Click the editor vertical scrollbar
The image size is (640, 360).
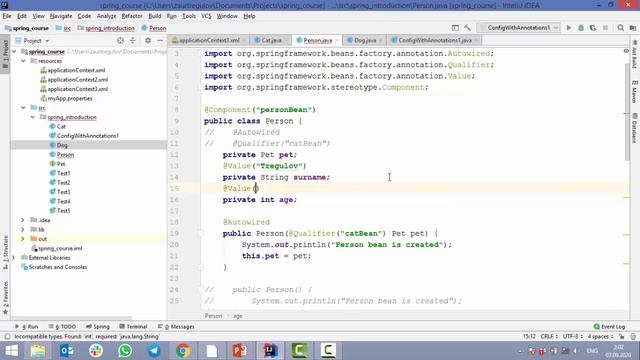click(x=627, y=112)
